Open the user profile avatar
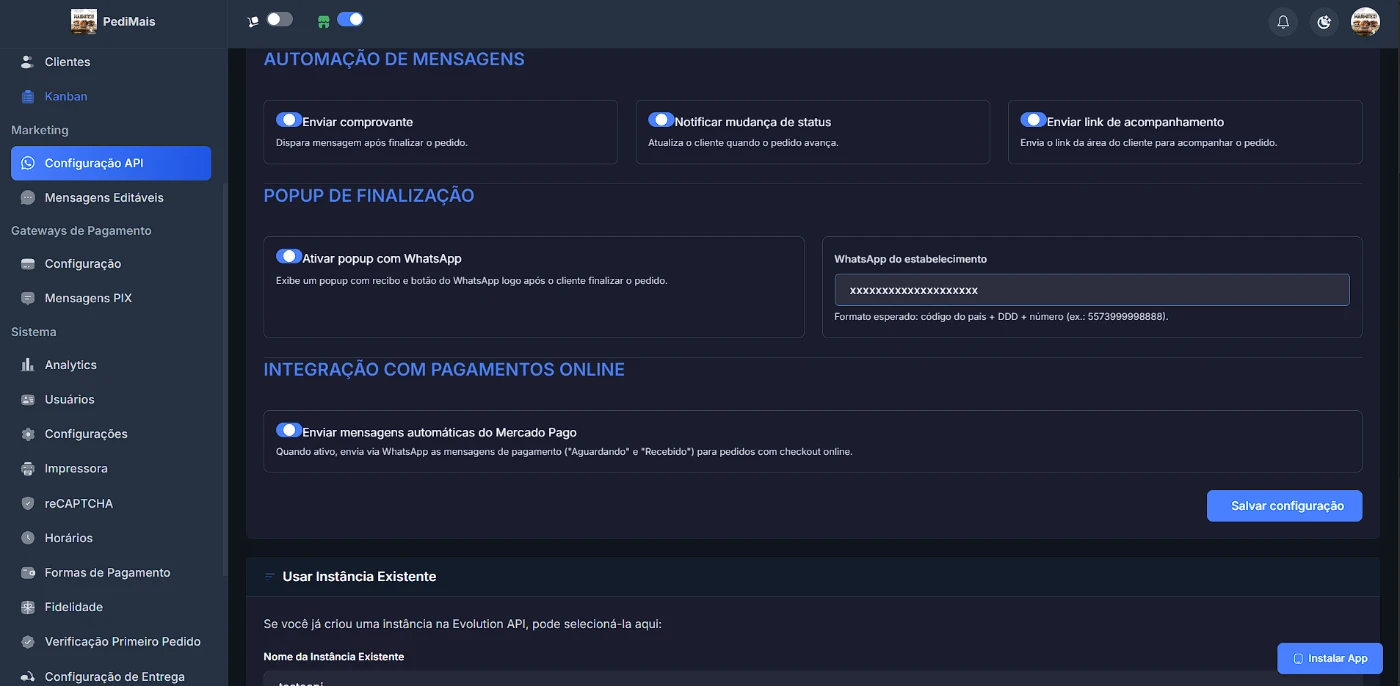 (x=1365, y=21)
